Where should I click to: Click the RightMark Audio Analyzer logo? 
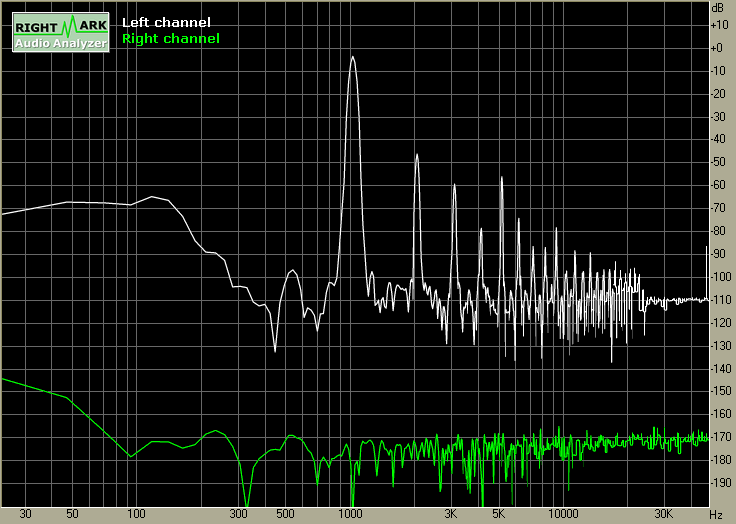point(61,32)
